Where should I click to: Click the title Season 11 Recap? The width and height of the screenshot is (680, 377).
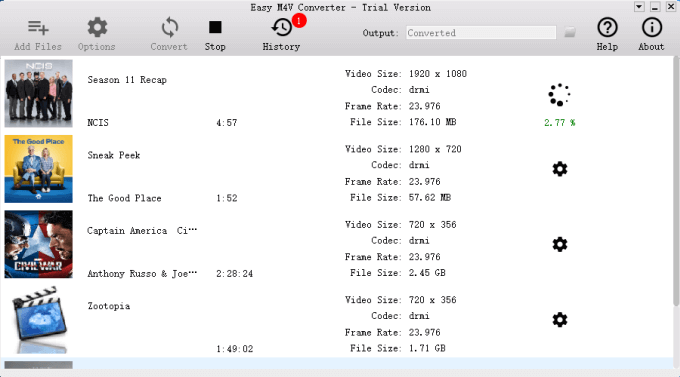127,80
